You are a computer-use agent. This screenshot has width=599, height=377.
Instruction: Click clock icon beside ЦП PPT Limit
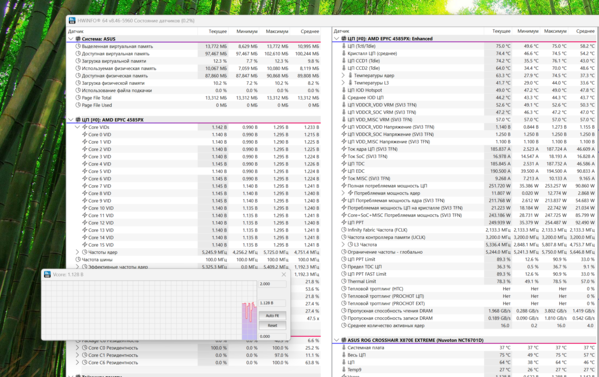pyautogui.click(x=343, y=259)
